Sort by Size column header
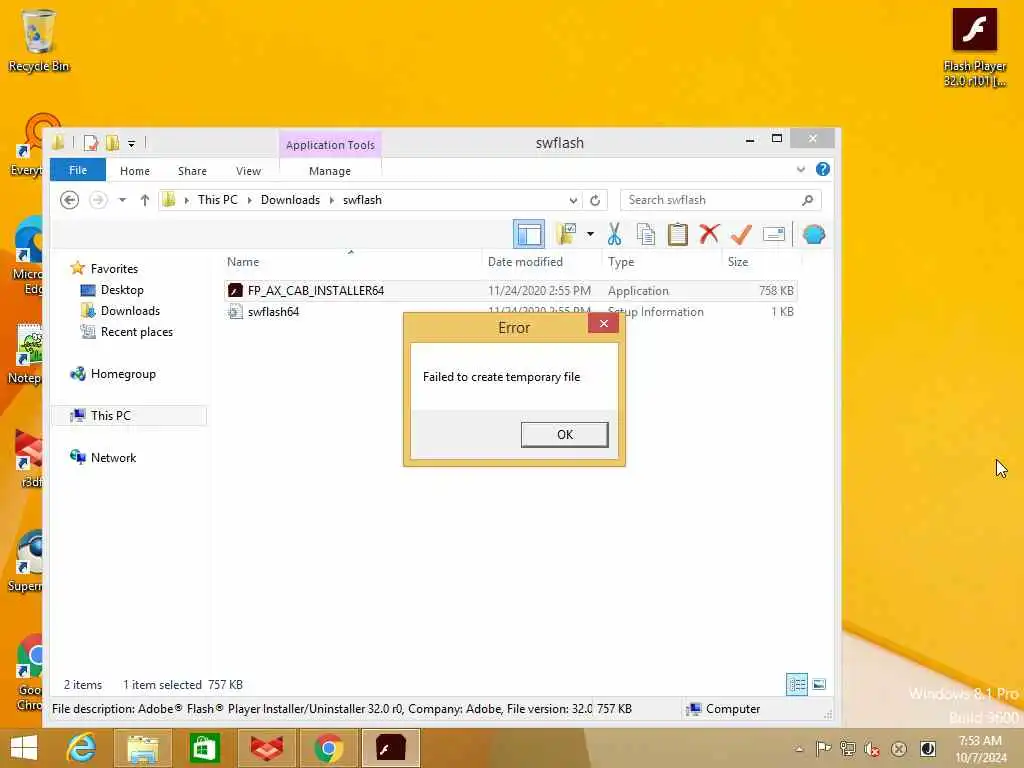1024x768 pixels. [738, 262]
